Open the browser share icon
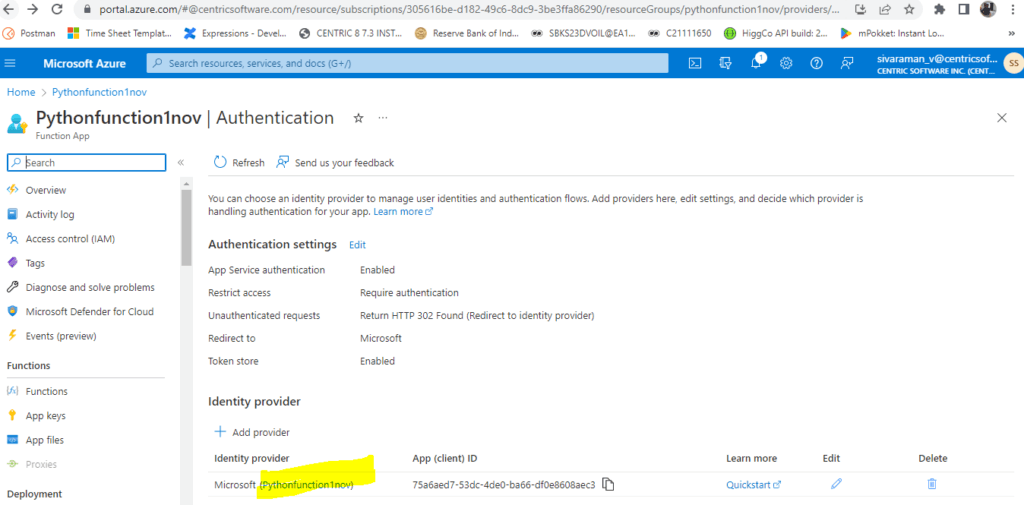The height and width of the screenshot is (505, 1024). pos(885,10)
